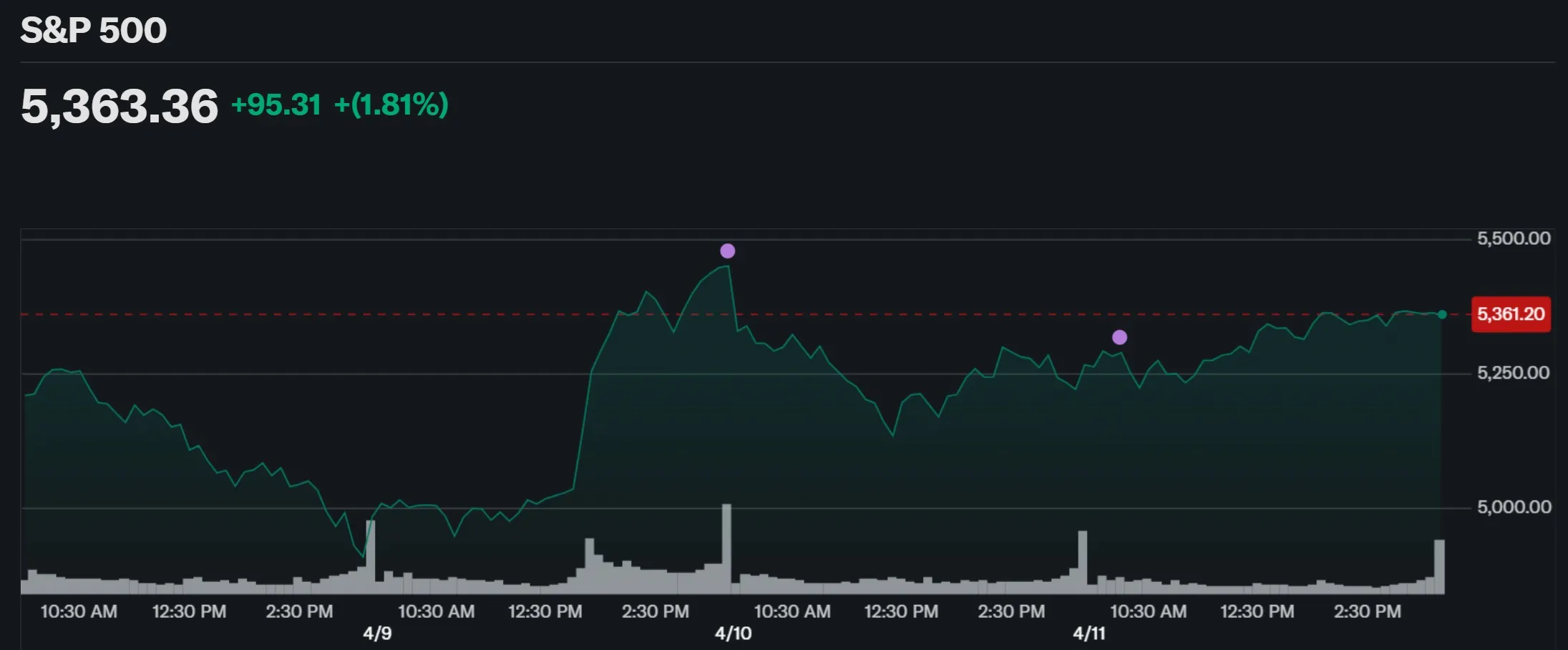Click the 5,000.00 y-axis label
Viewport: 1568px width, 650px height.
[x=1514, y=507]
